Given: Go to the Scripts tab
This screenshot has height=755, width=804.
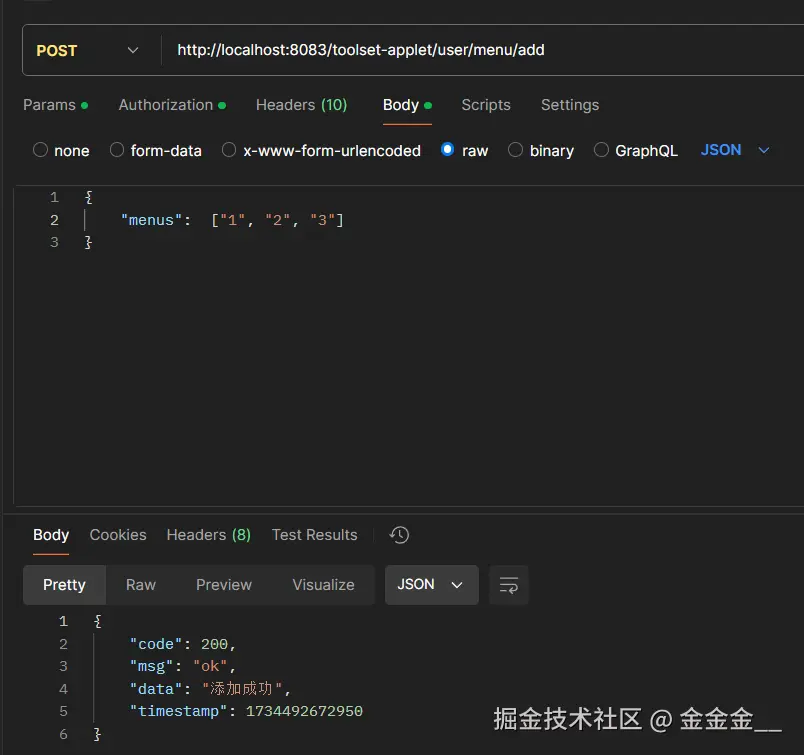Looking at the screenshot, I should (486, 105).
